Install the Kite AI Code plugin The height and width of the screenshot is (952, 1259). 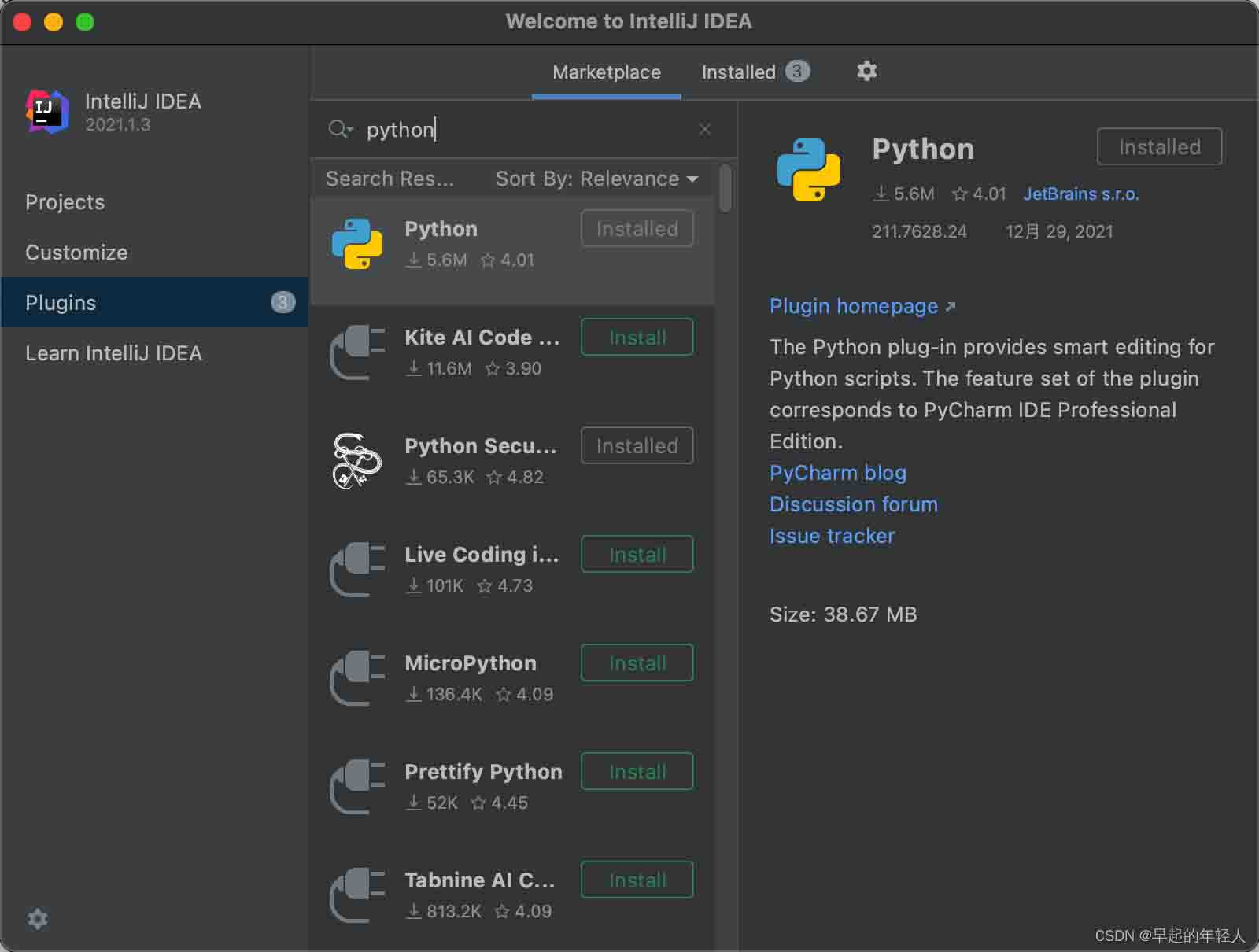(x=637, y=338)
